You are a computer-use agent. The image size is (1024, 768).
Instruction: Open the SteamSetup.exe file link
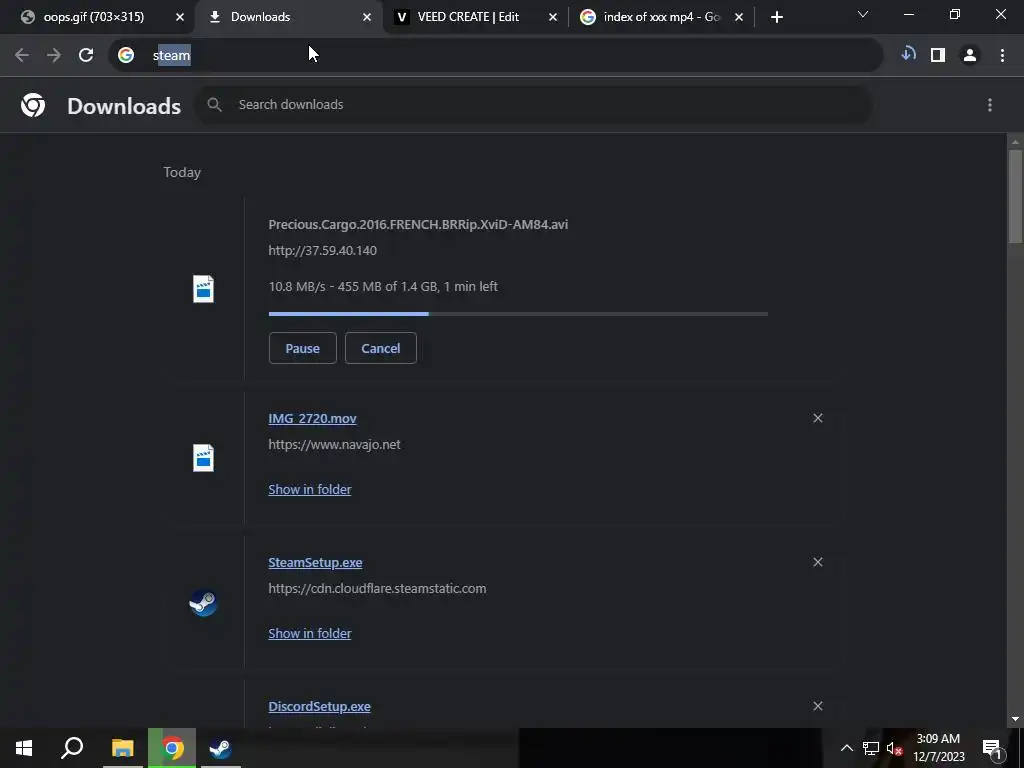(315, 562)
